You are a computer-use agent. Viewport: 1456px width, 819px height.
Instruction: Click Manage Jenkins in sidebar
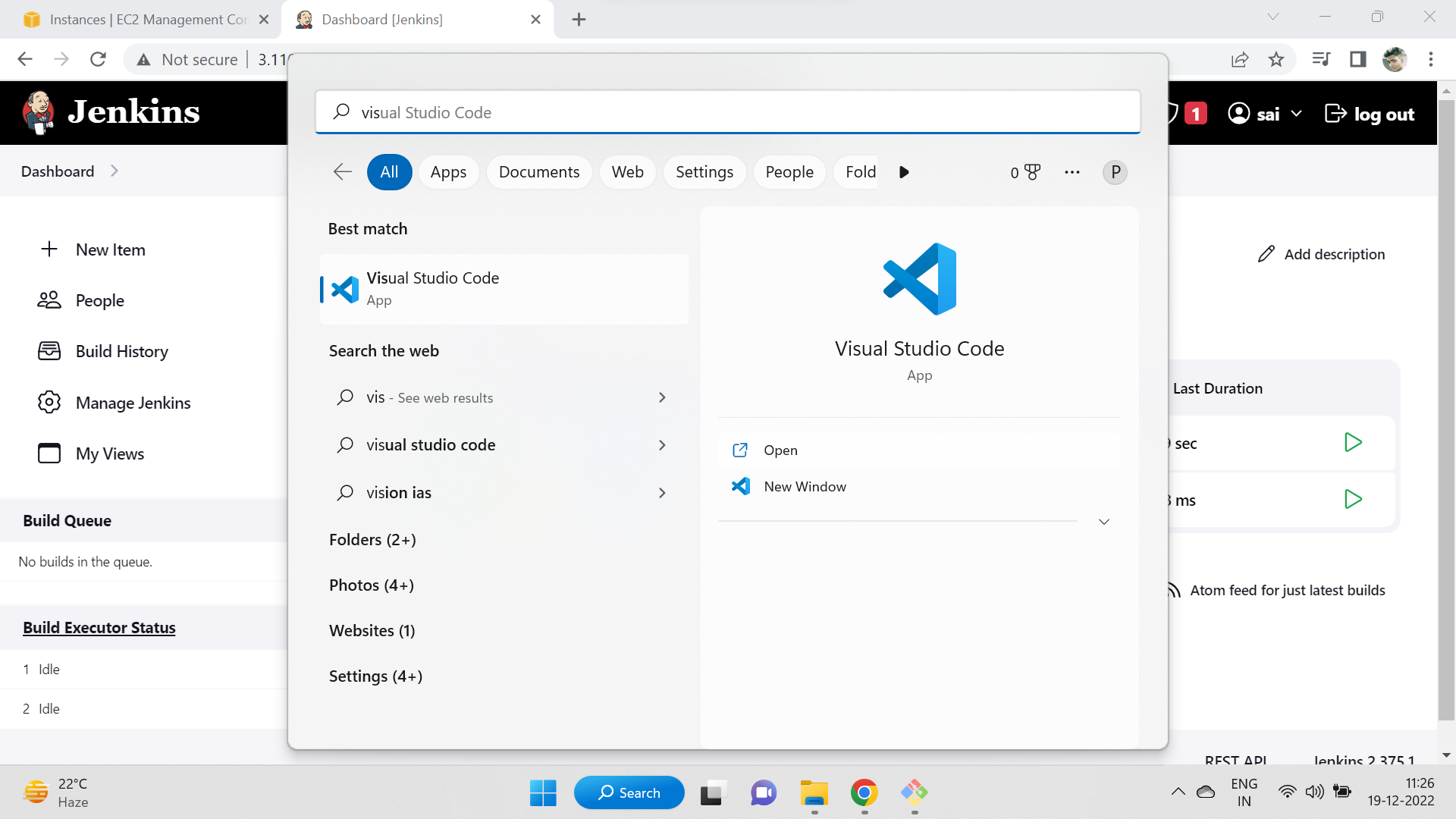[x=133, y=403]
